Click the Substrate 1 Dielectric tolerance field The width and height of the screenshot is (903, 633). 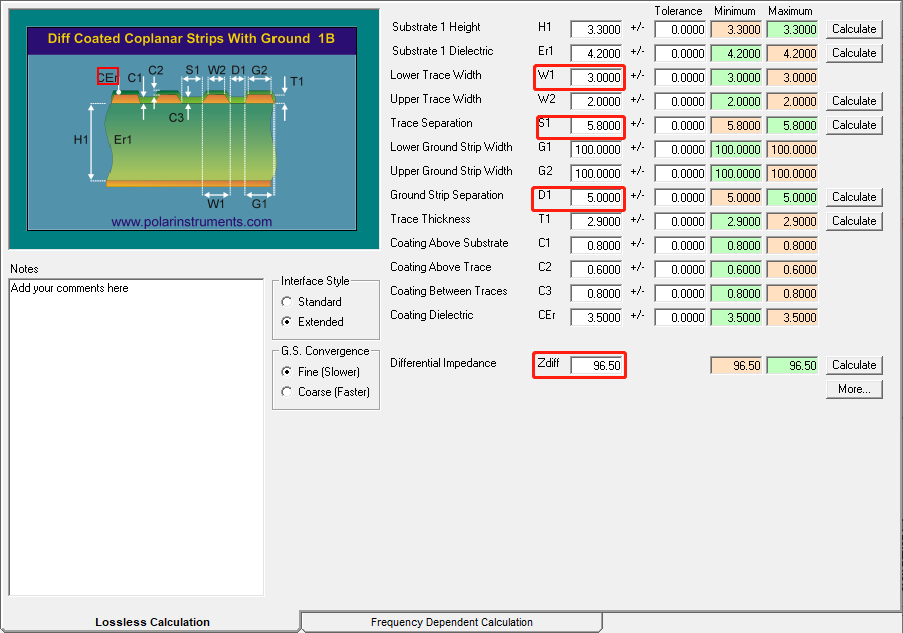click(x=680, y=54)
